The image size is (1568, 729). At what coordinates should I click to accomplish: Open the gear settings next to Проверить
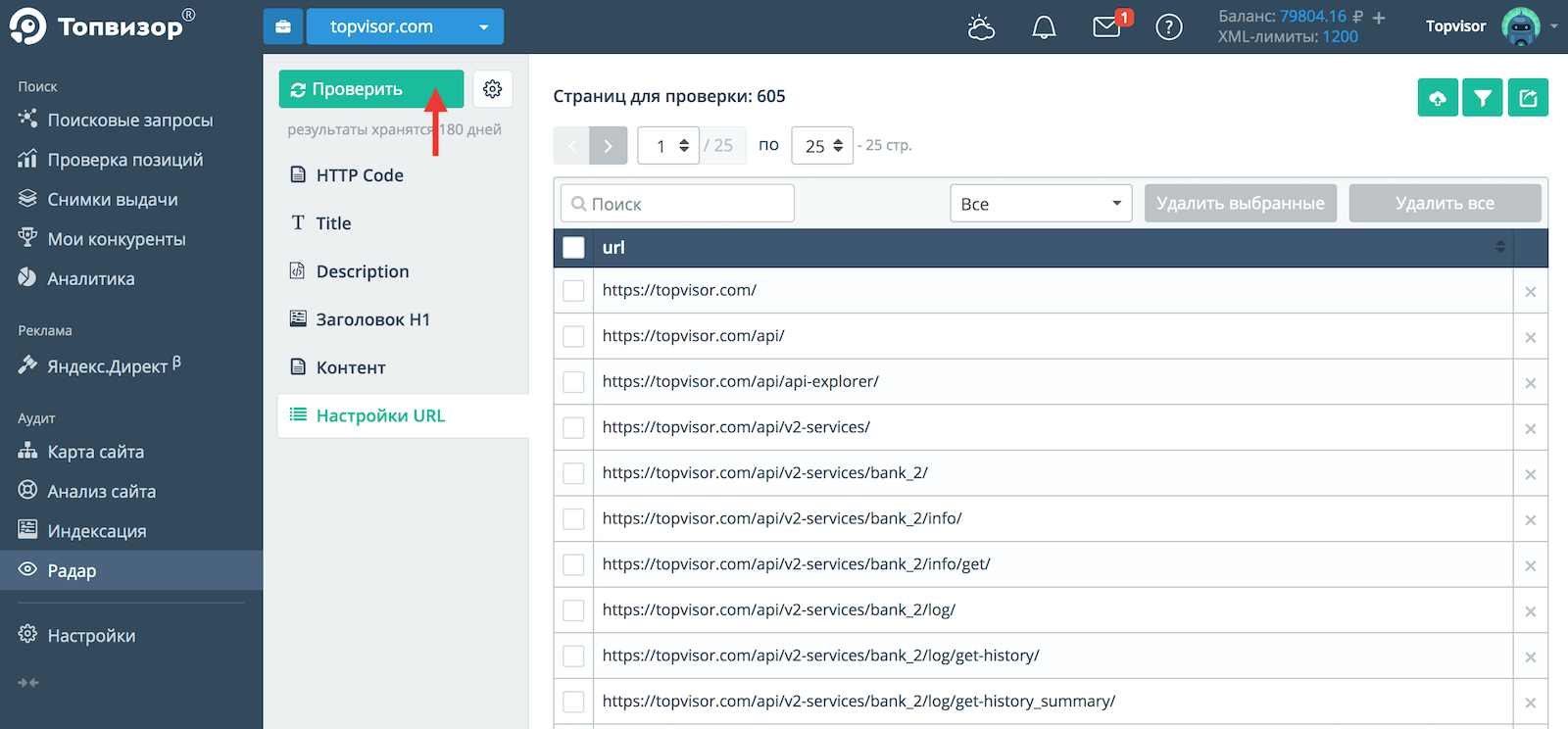coord(493,89)
